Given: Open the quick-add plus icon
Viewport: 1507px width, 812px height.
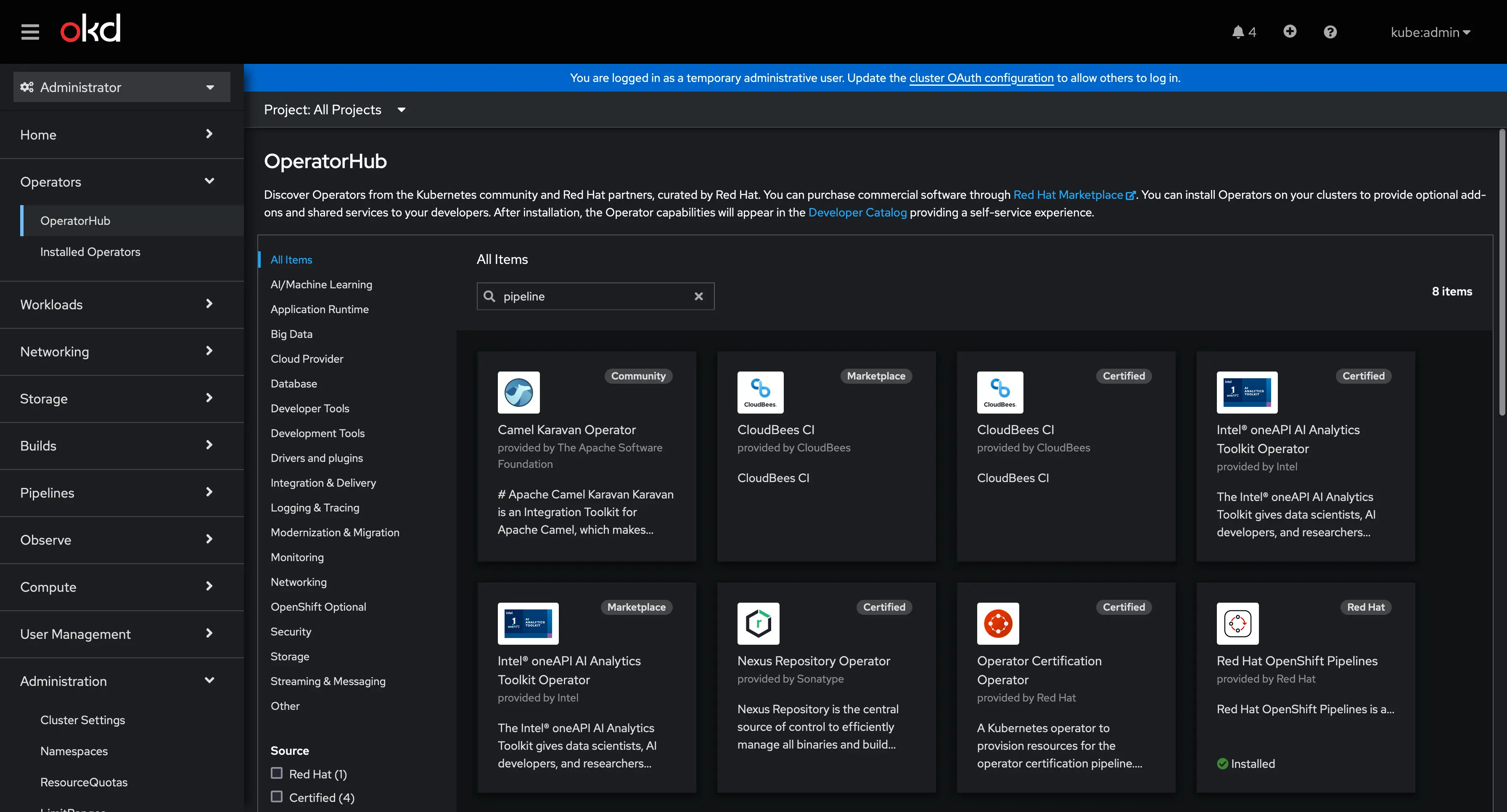Looking at the screenshot, I should [1289, 32].
